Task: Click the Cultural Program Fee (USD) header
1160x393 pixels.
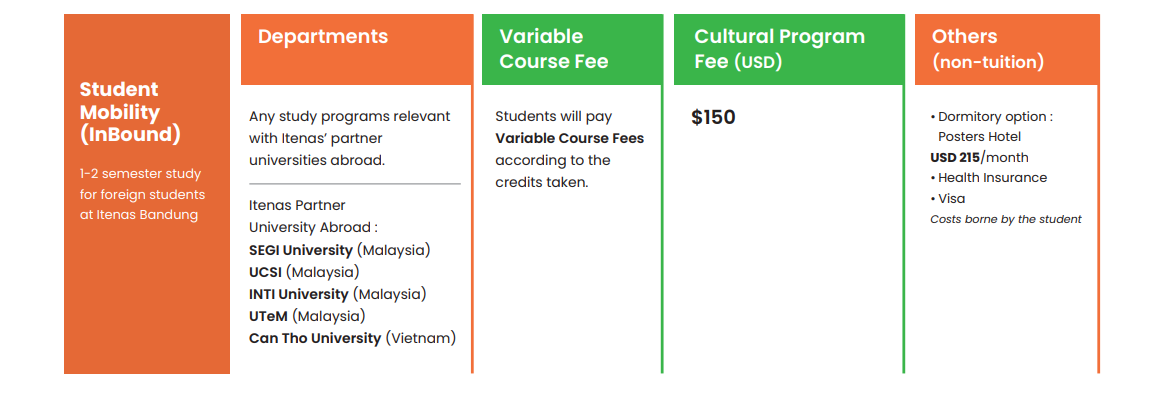Action: pos(779,49)
